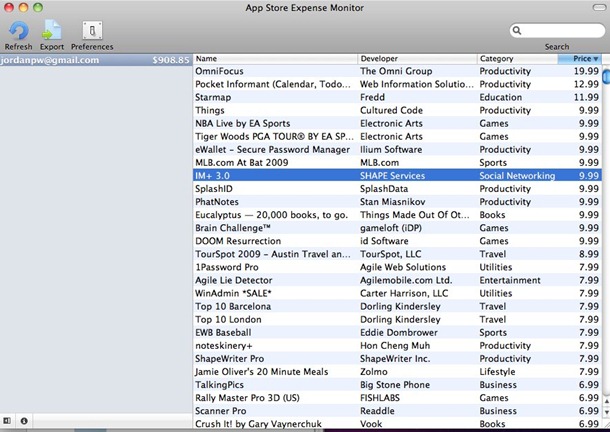Select the Top 10 London row
Image resolution: width=610 pixels, height=432 pixels.
[397, 320]
